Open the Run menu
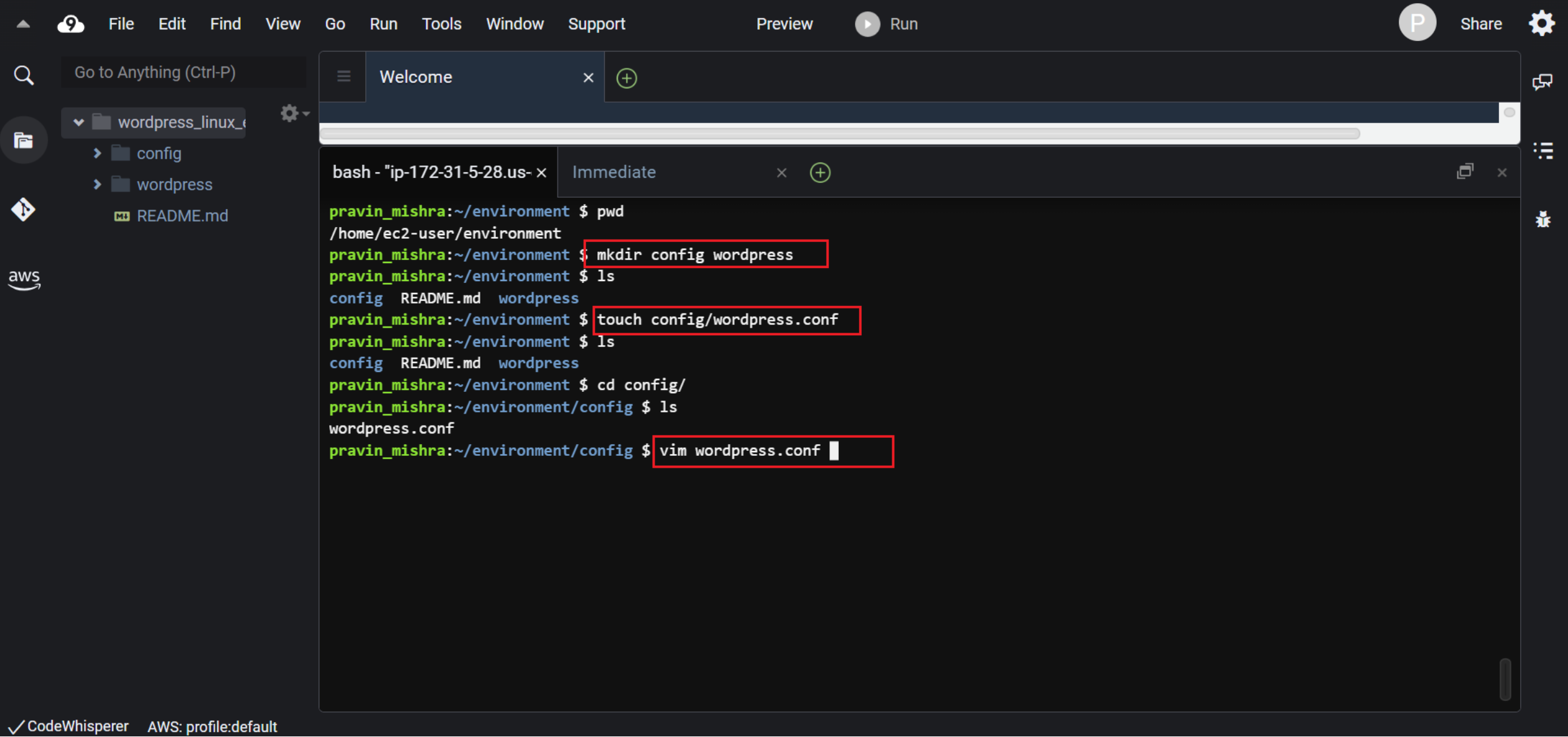 [383, 24]
